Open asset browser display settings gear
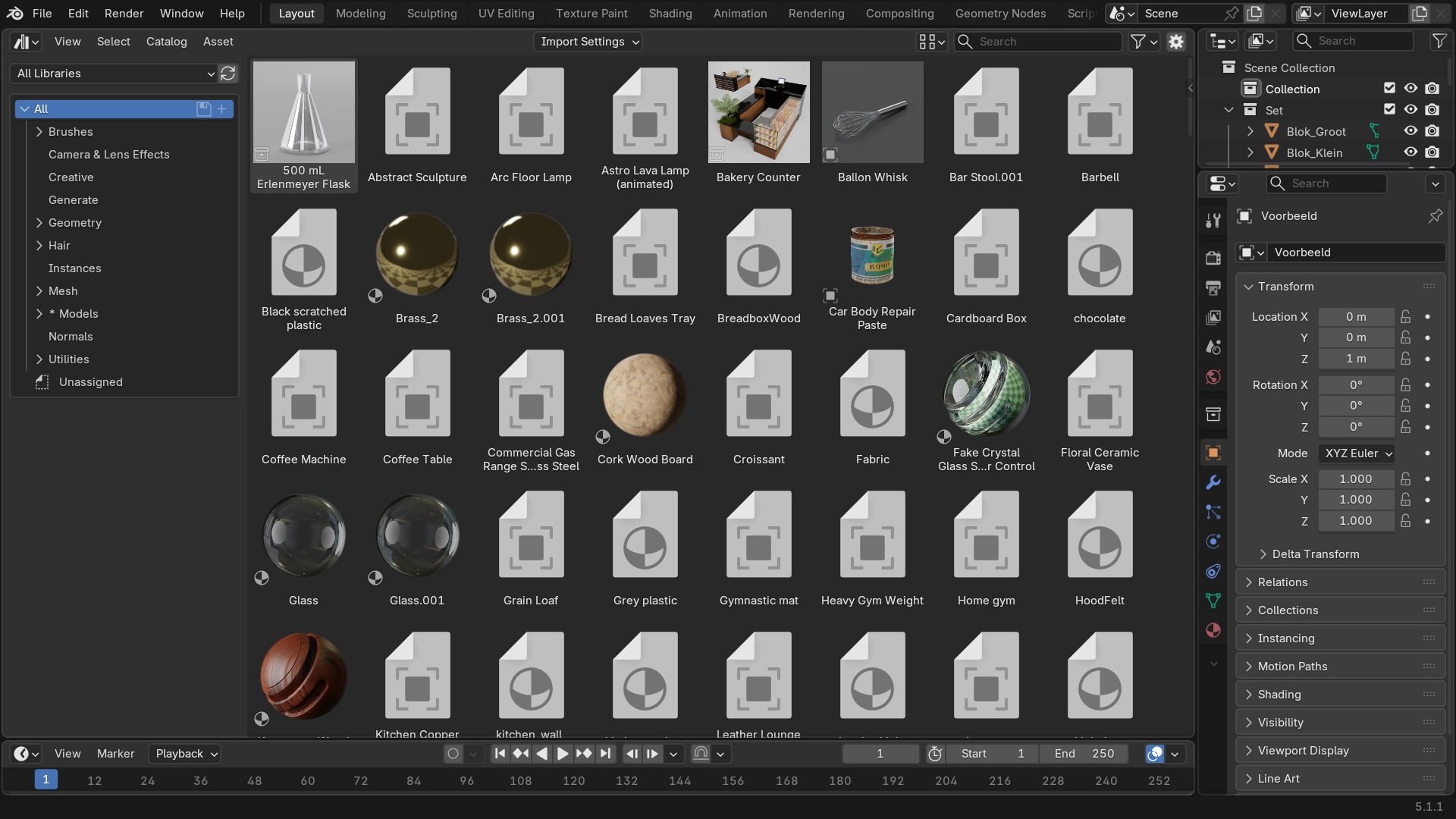Screen dimensions: 1456x819 click(1176, 42)
